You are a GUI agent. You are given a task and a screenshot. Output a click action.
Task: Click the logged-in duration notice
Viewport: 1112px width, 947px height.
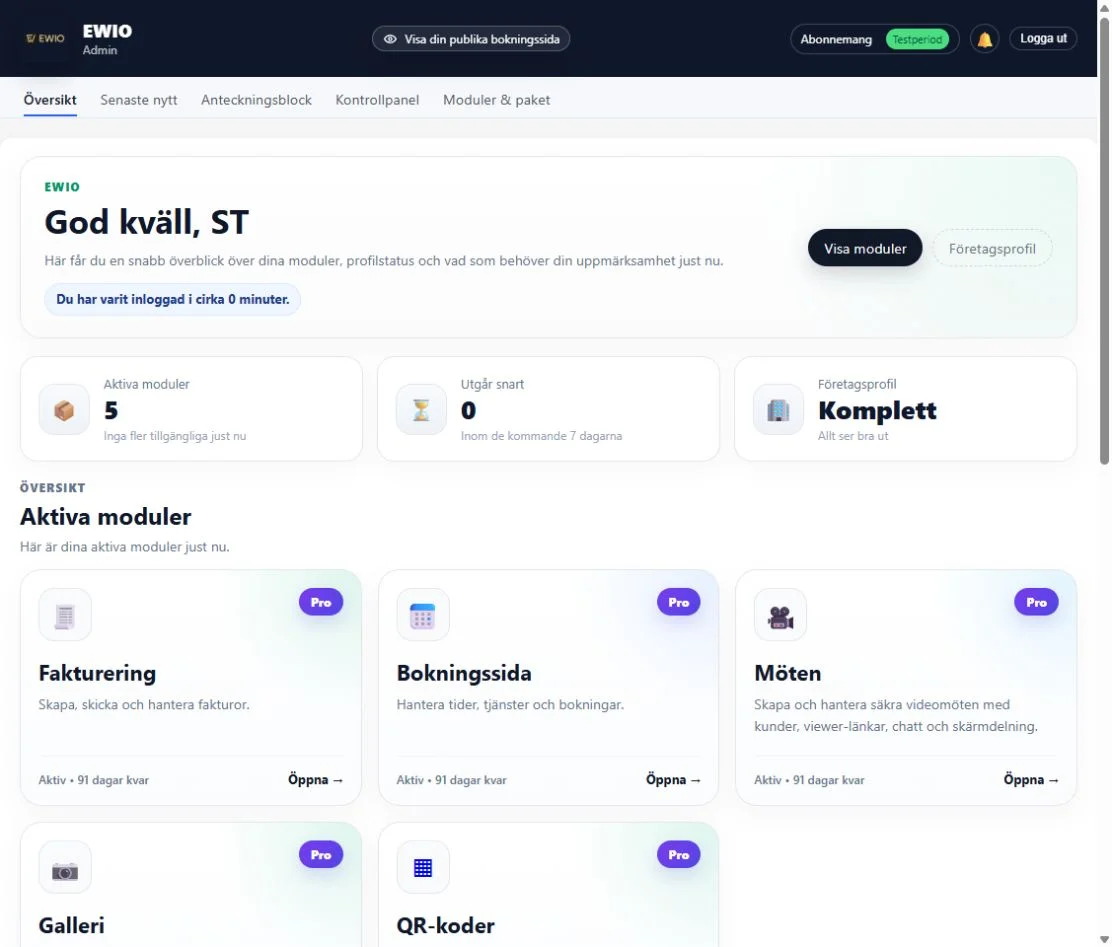click(172, 299)
